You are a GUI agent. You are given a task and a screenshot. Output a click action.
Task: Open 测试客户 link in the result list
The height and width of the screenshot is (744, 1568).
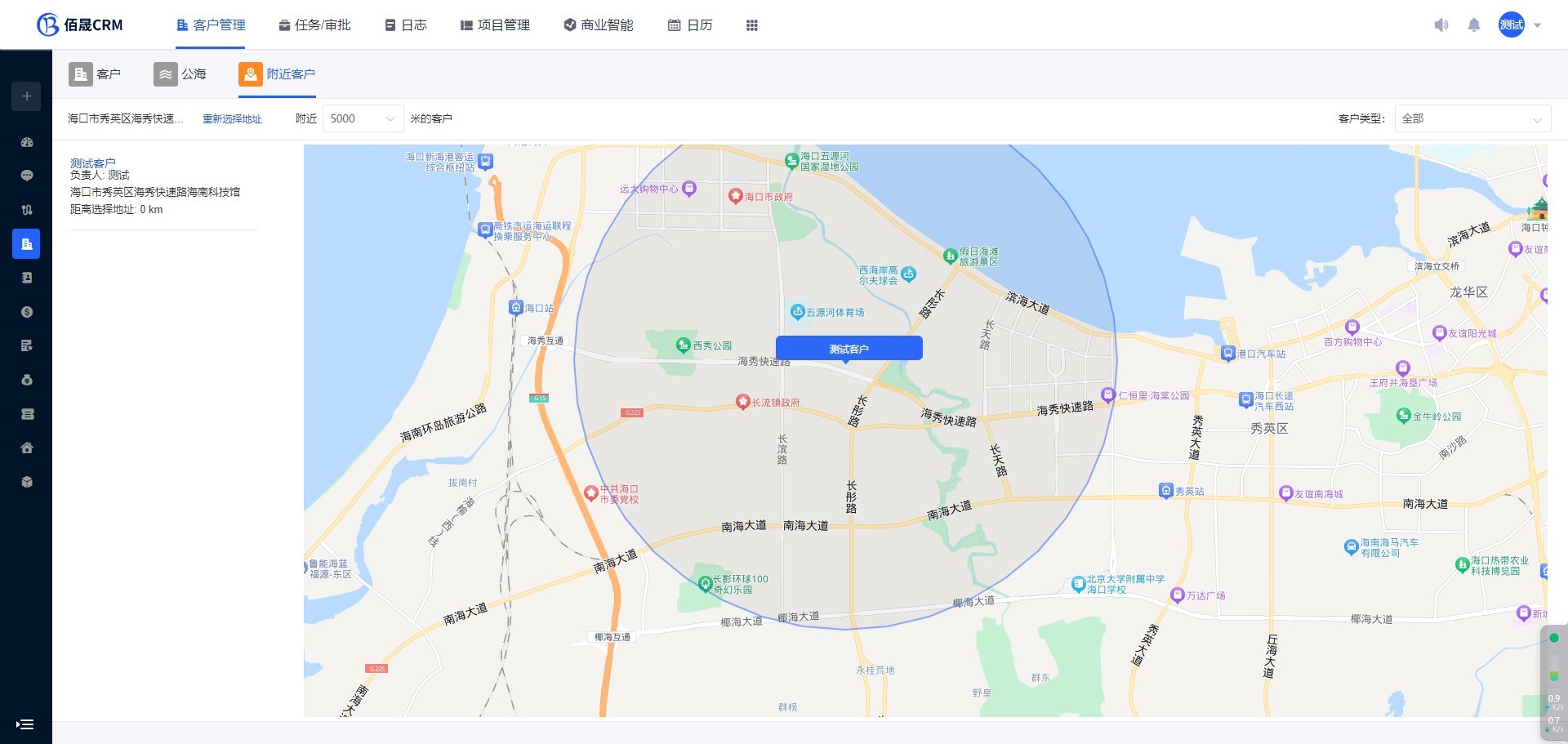point(93,163)
